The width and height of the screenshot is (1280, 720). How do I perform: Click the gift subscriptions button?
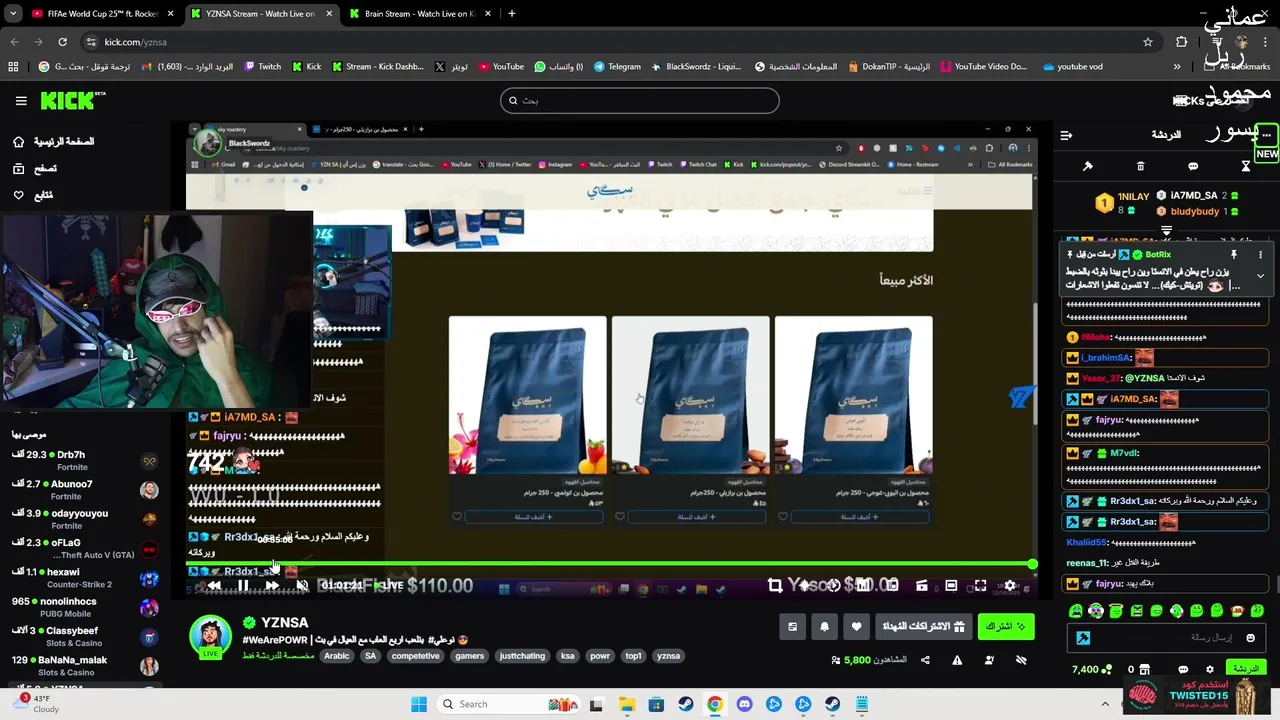pyautogui.click(x=923, y=627)
